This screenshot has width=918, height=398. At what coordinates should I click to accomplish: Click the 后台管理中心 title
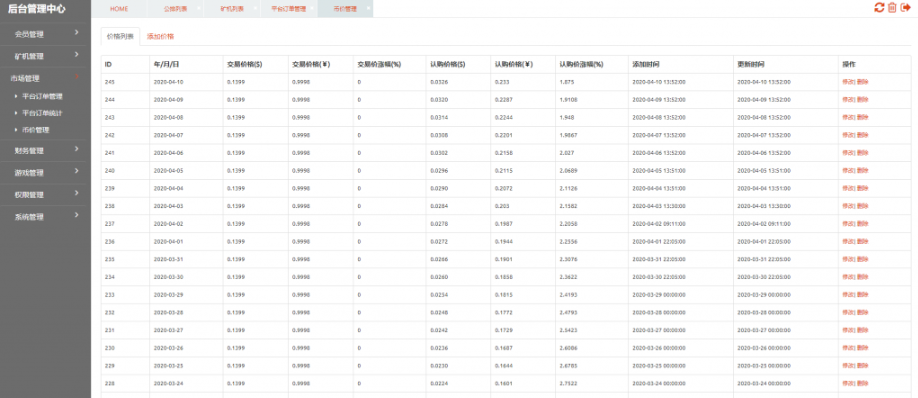[36, 9]
